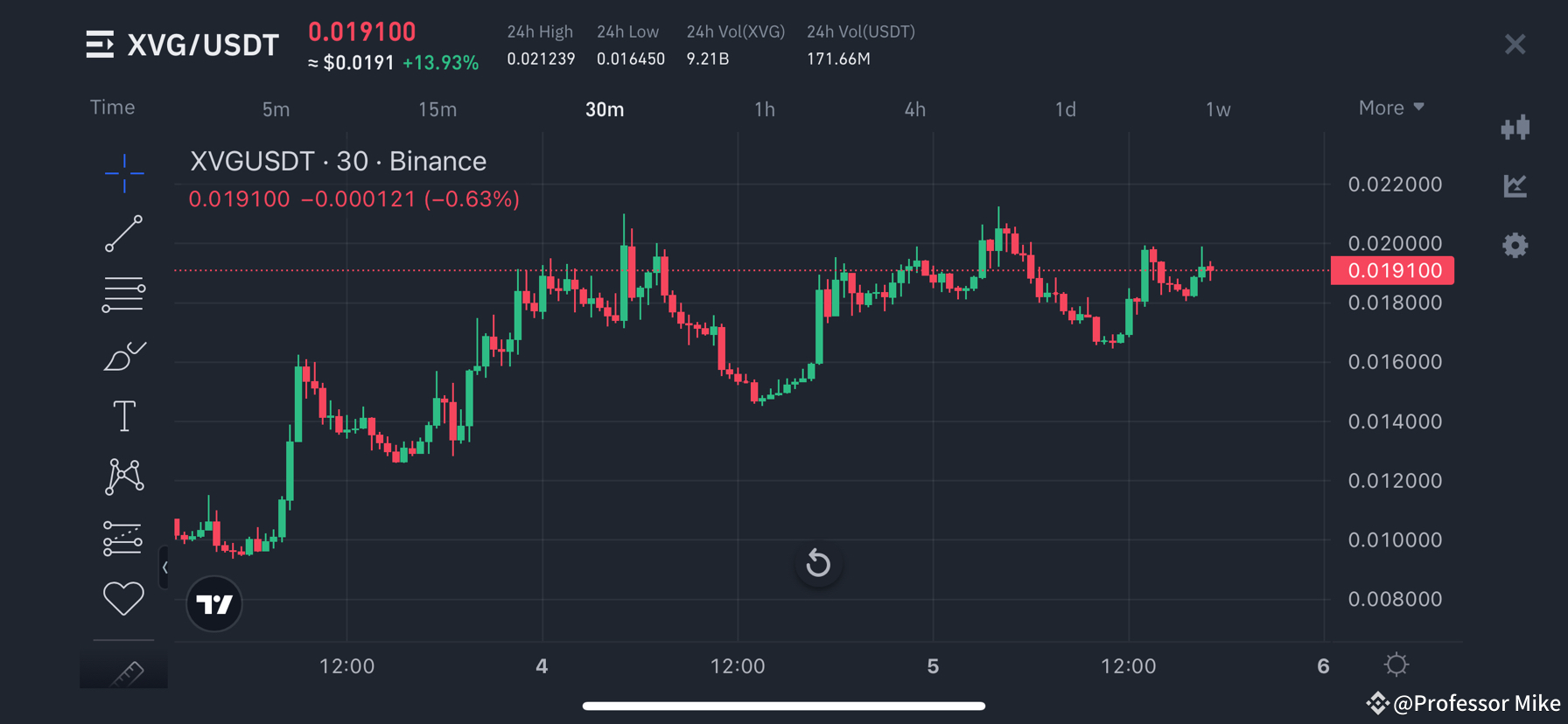The width and height of the screenshot is (1568, 724).
Task: Click the reset chart view button
Action: click(818, 564)
